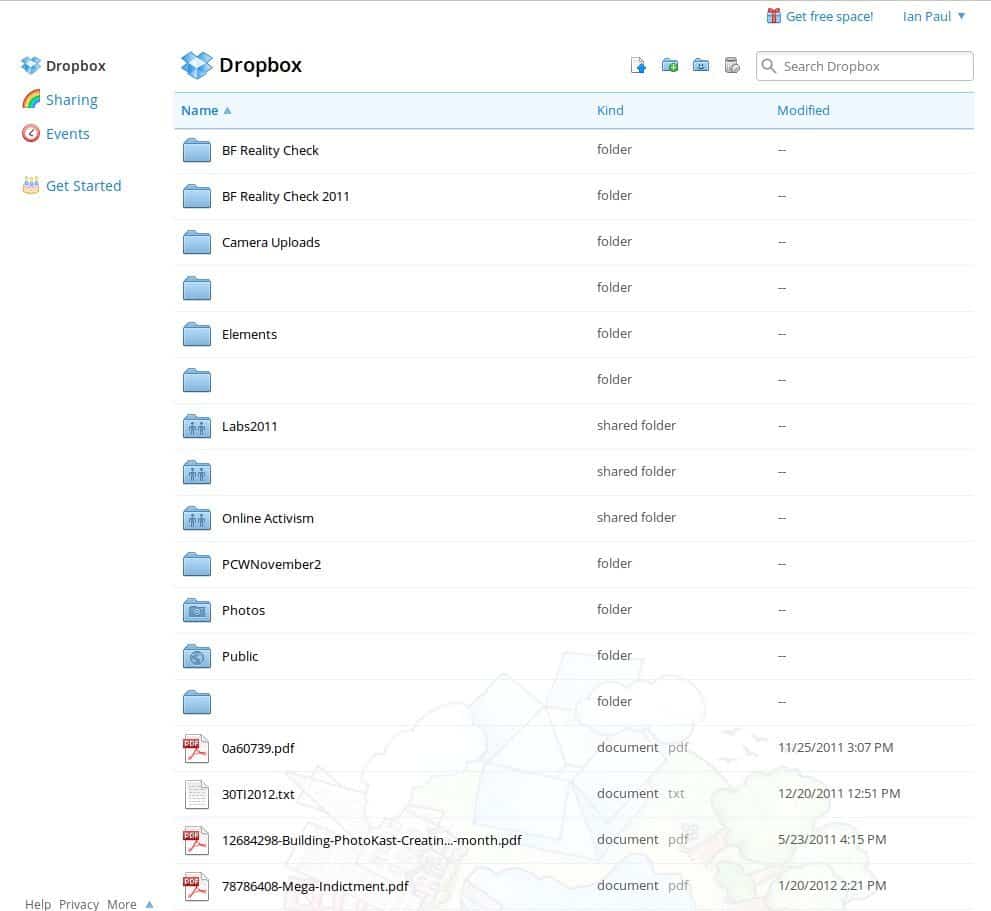Click the 'shared folder' kind for Labs2011

(636, 425)
